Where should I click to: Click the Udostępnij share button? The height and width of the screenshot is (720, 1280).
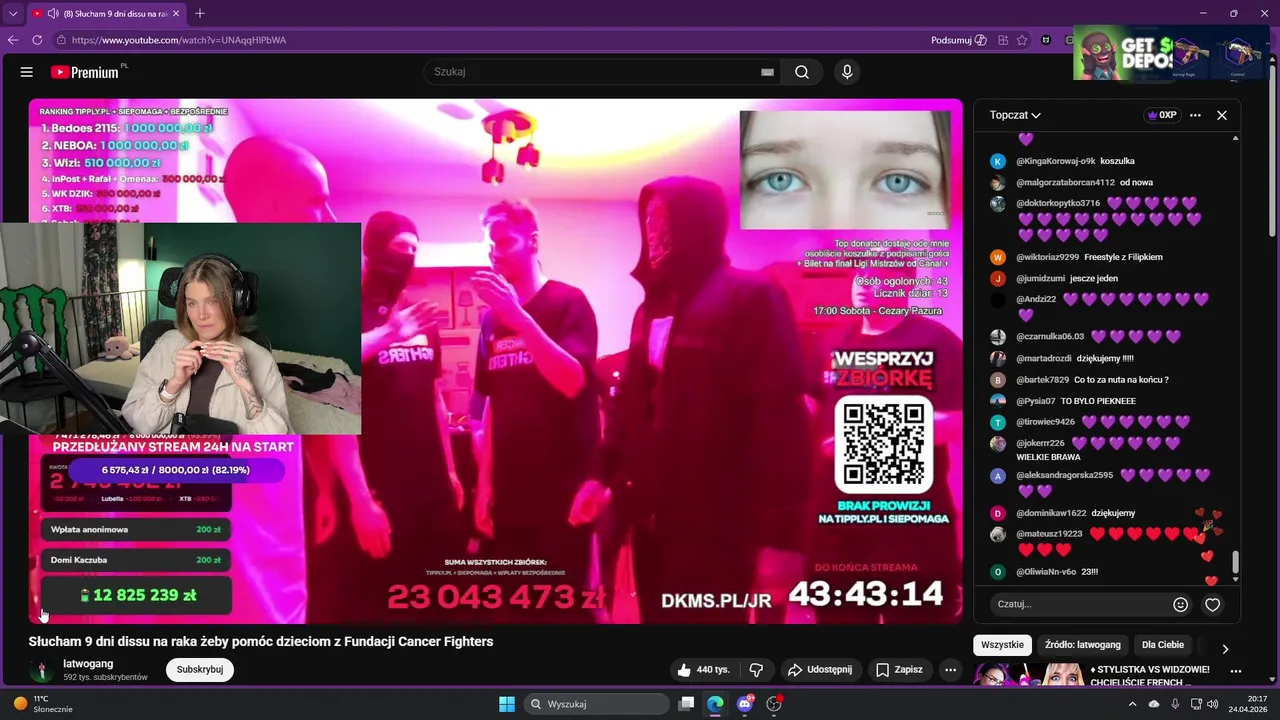(x=819, y=670)
